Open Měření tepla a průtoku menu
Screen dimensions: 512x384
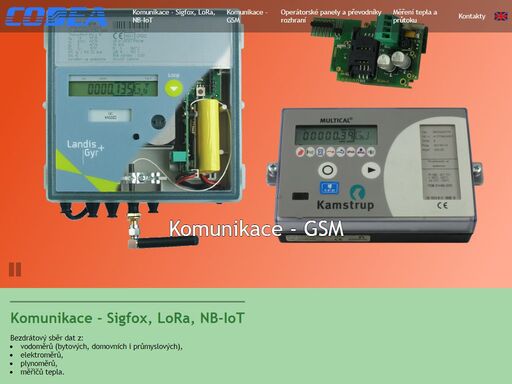pos(415,16)
